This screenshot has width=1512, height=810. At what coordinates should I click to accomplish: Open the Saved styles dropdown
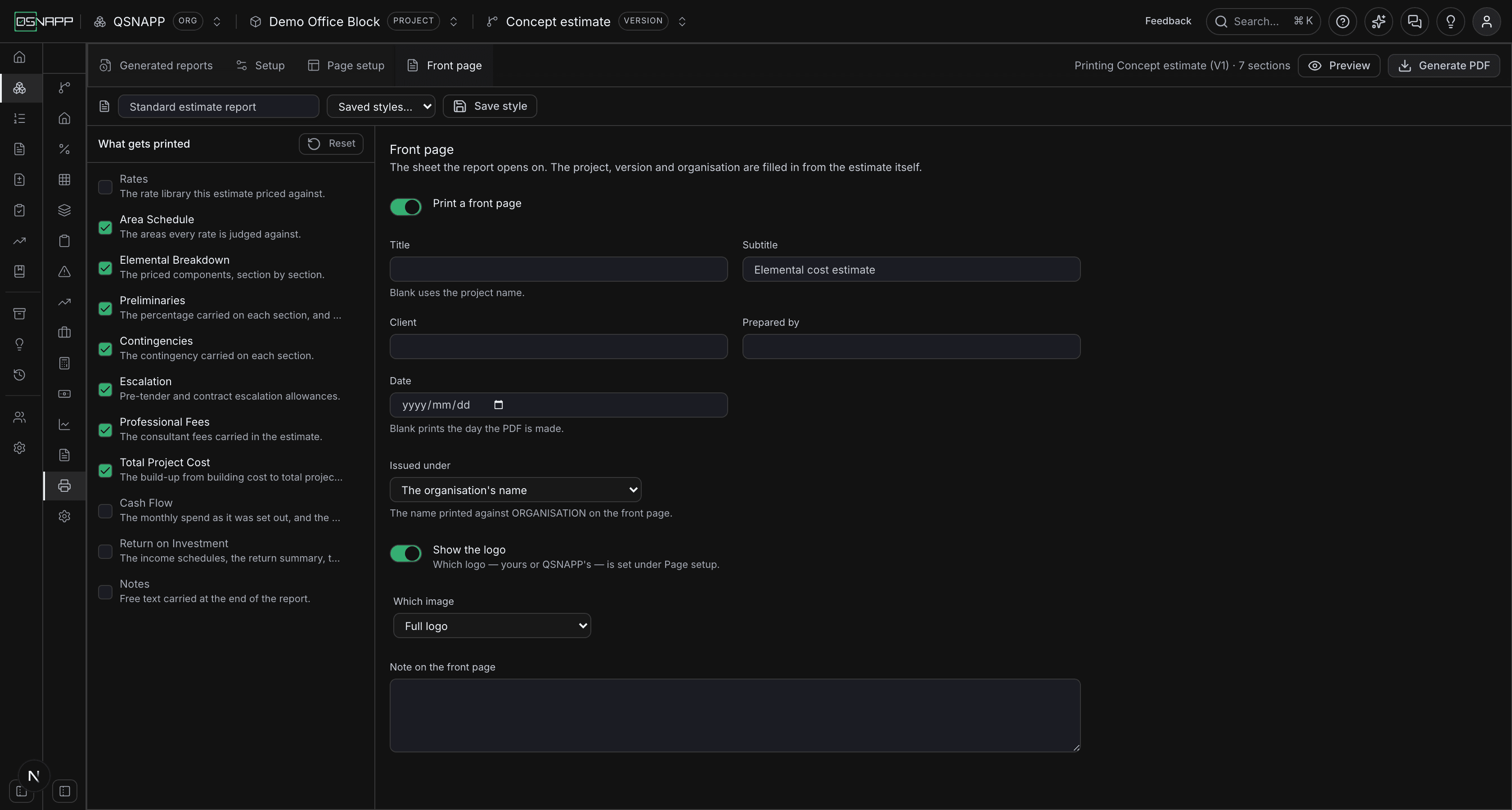(x=381, y=106)
